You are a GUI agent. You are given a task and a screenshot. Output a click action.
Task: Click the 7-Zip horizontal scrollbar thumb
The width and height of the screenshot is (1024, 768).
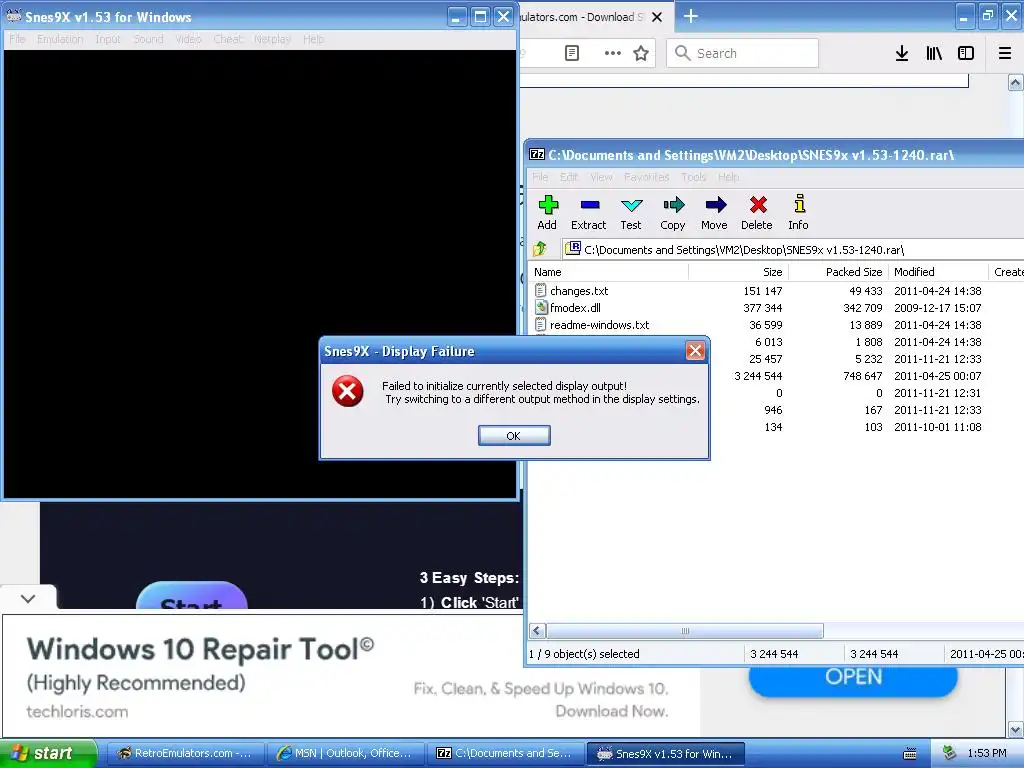[x=685, y=631]
